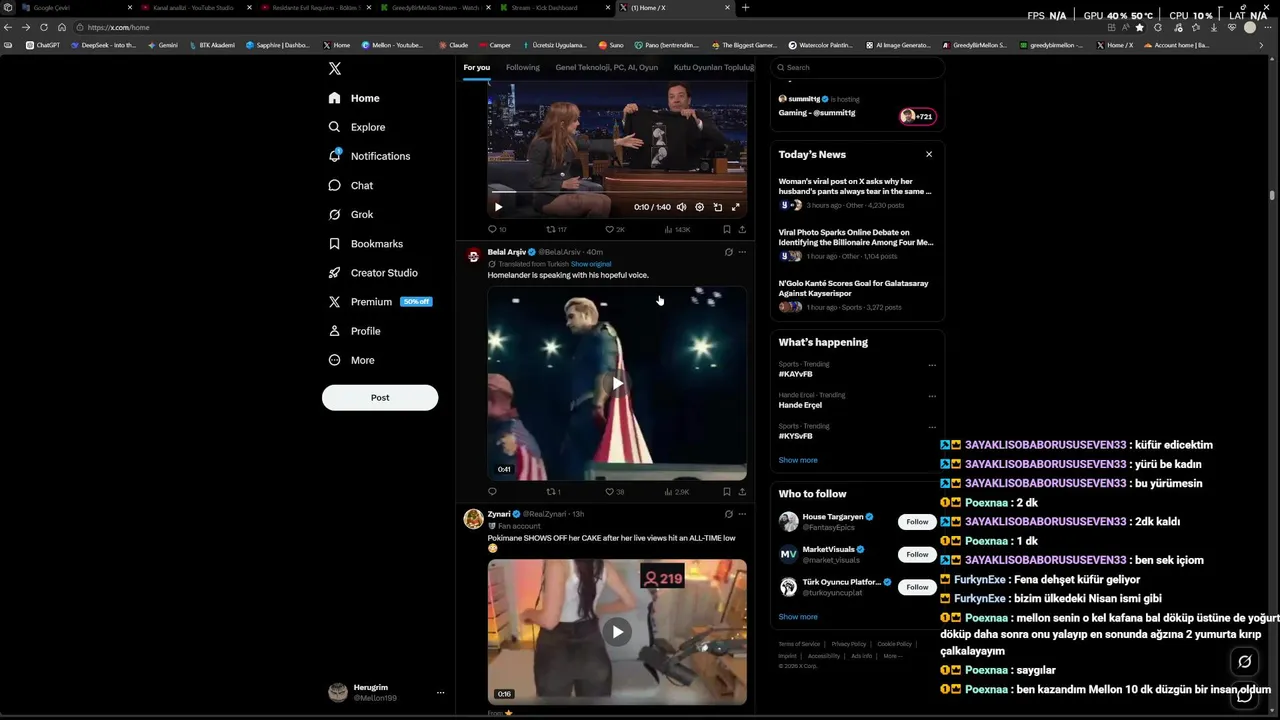Open Grok icon on Zynari post

coord(728,514)
